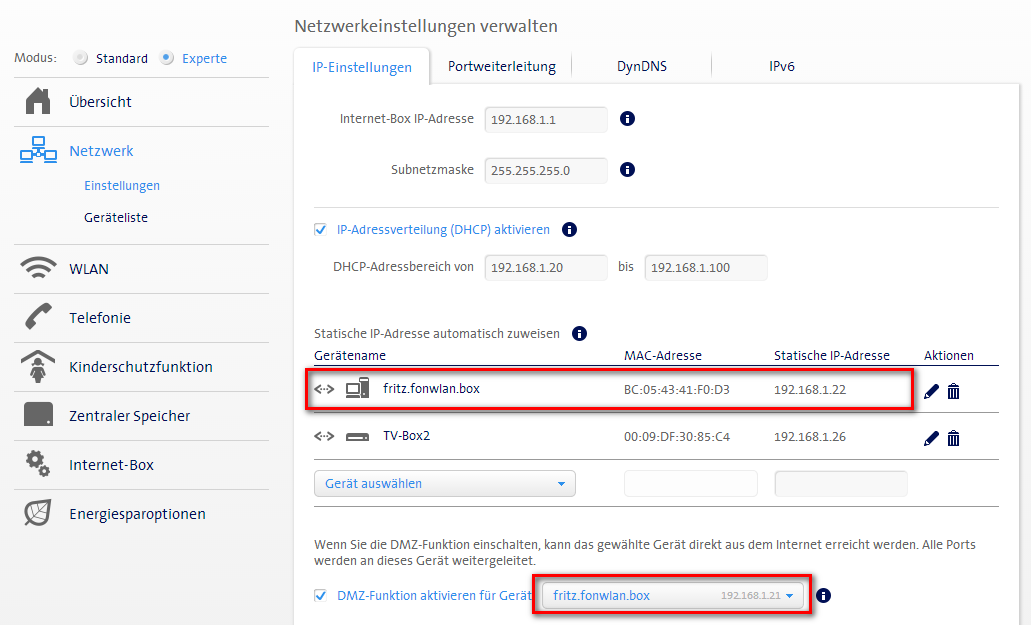The height and width of the screenshot is (625, 1031).
Task: Open the WLAN section in sidebar
Action: [88, 269]
